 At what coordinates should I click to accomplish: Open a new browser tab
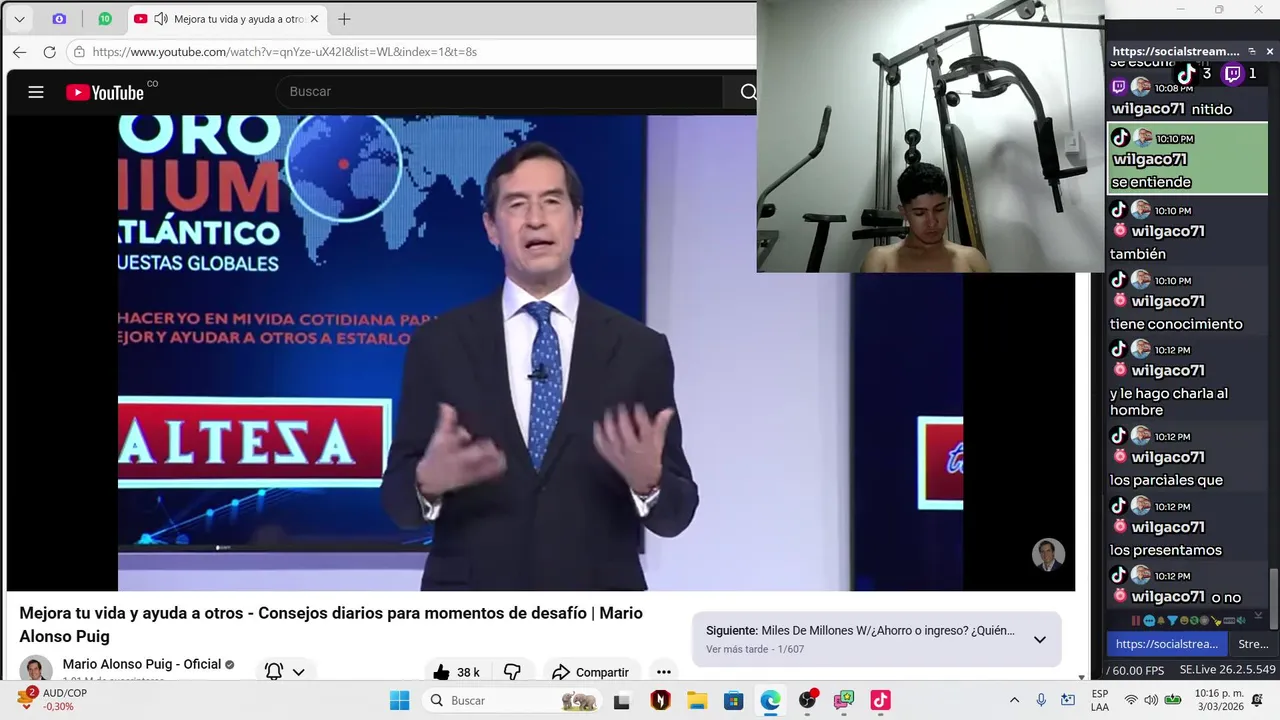point(344,19)
